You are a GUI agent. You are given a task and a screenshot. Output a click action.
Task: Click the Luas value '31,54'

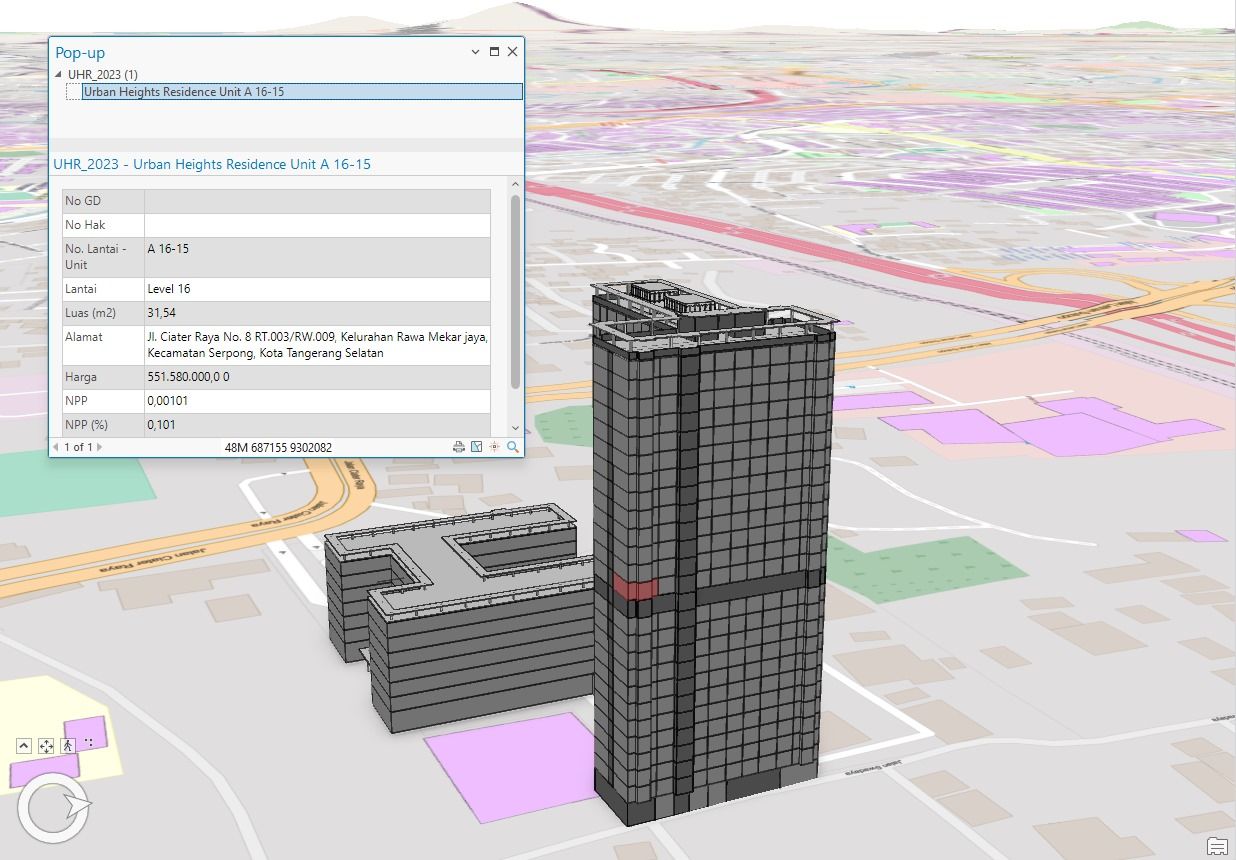pyautogui.click(x=162, y=313)
